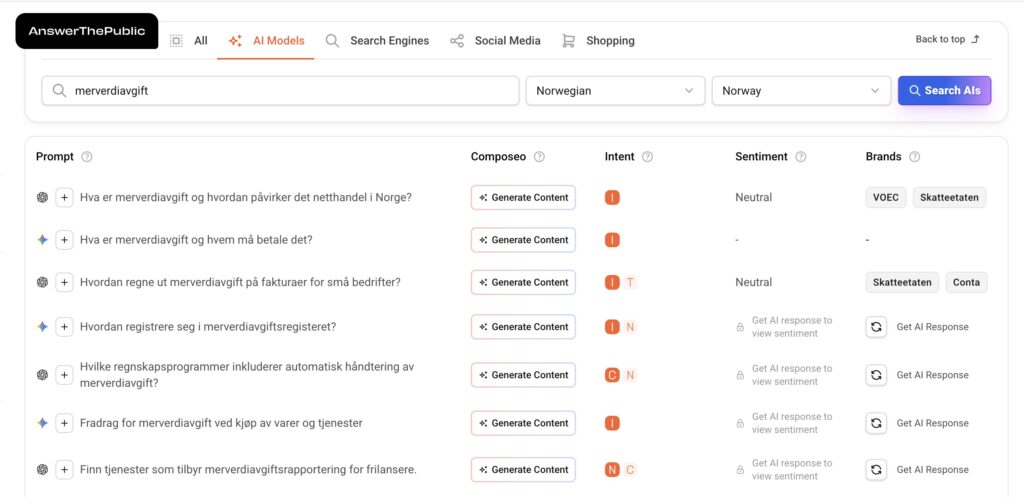Add the frilansere prompt with plus
The height and width of the screenshot is (497, 1024).
point(64,470)
